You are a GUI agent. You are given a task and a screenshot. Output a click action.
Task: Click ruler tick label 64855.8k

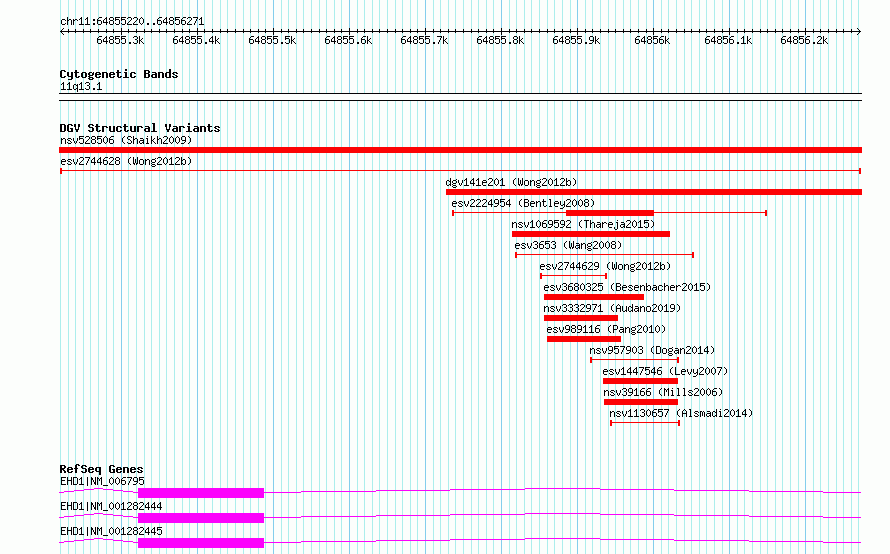pos(500,41)
